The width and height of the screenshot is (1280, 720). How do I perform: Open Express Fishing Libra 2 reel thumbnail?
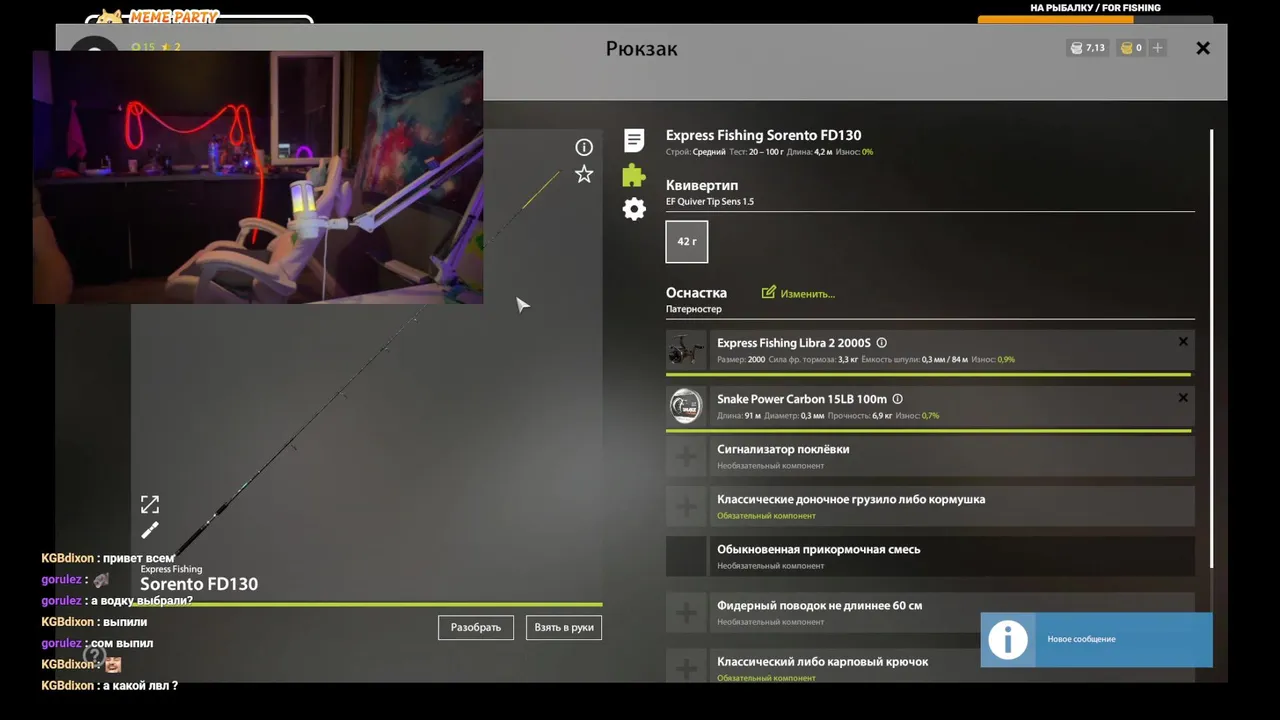[x=686, y=351]
